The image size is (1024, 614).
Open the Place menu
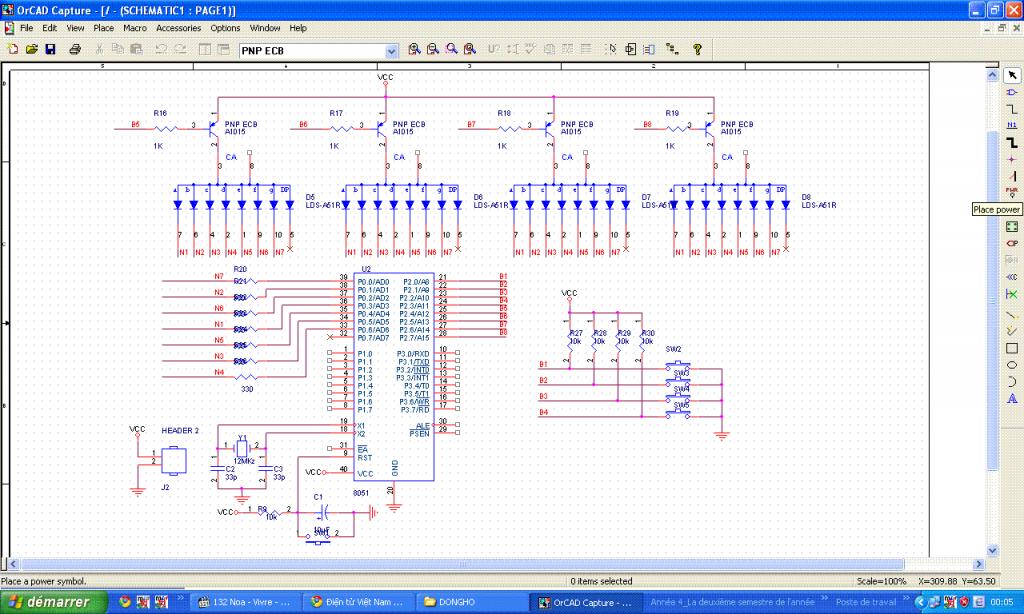pyautogui.click(x=103, y=28)
